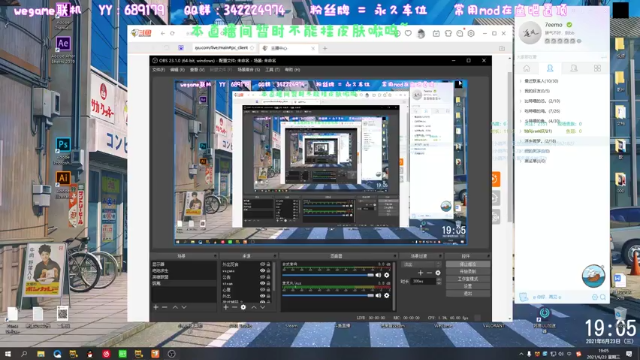Move scene up in OBS Scenes dock
The width and height of the screenshot is (640, 360).
(175, 307)
